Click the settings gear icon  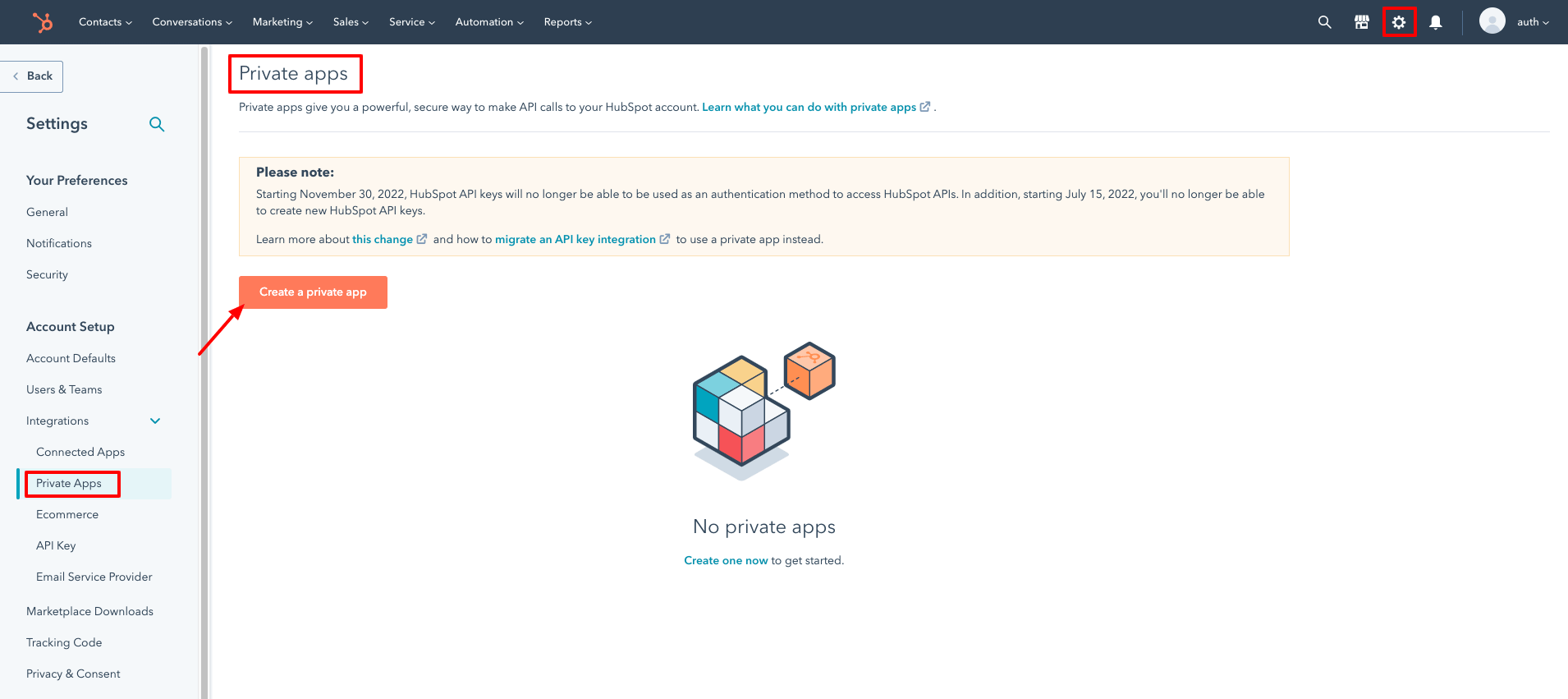tap(1398, 22)
